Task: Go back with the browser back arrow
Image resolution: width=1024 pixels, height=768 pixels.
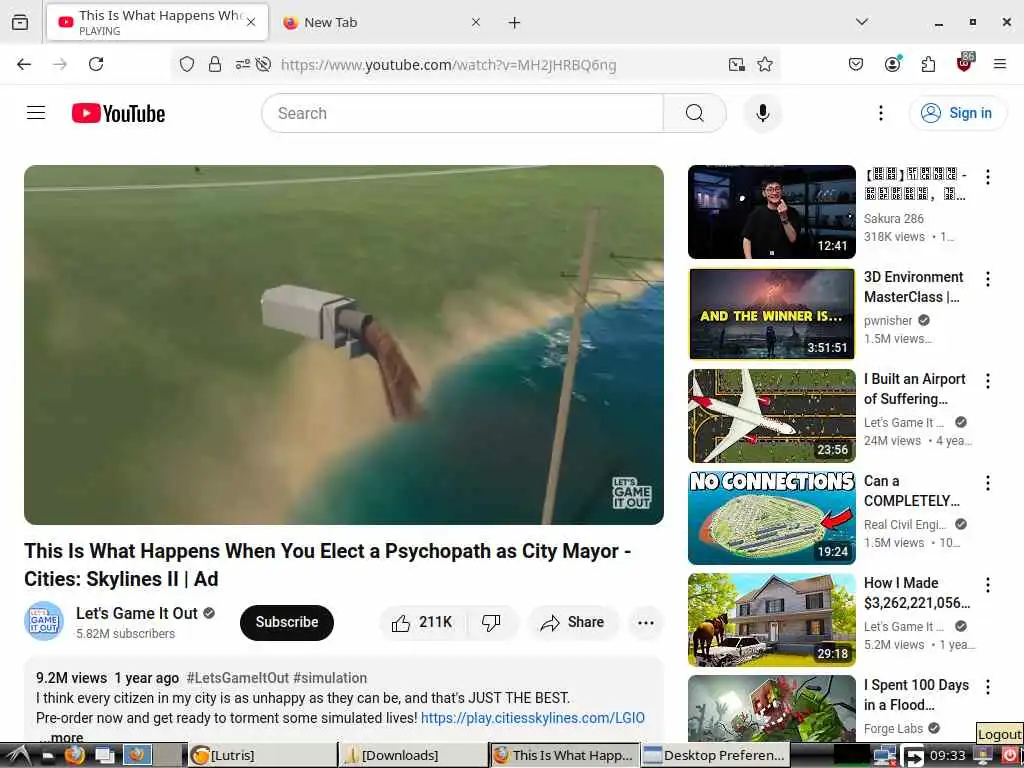Action: 24,64
